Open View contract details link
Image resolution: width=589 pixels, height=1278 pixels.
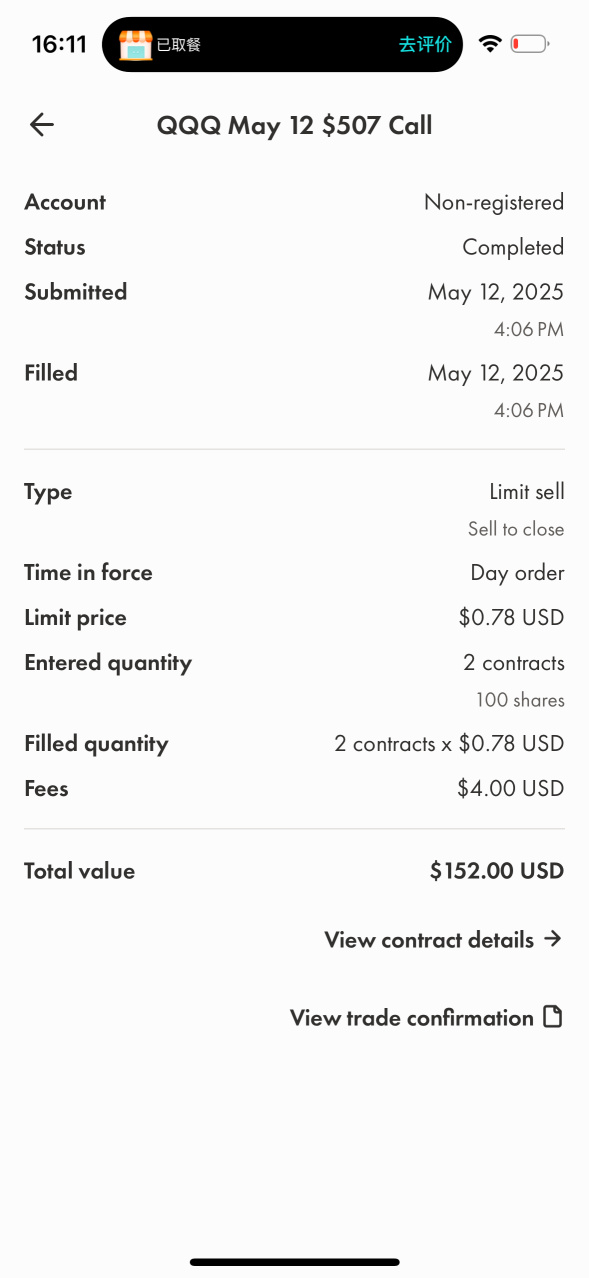(429, 940)
